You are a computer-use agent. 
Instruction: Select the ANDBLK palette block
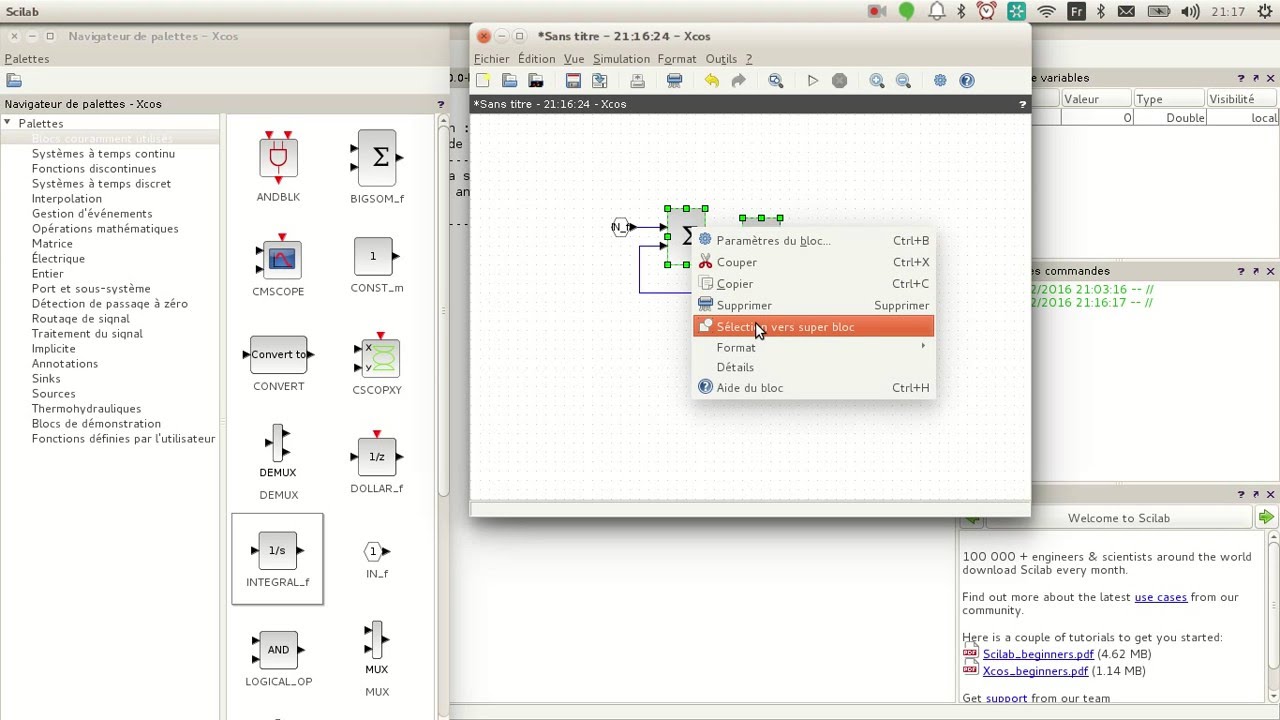coord(278,167)
